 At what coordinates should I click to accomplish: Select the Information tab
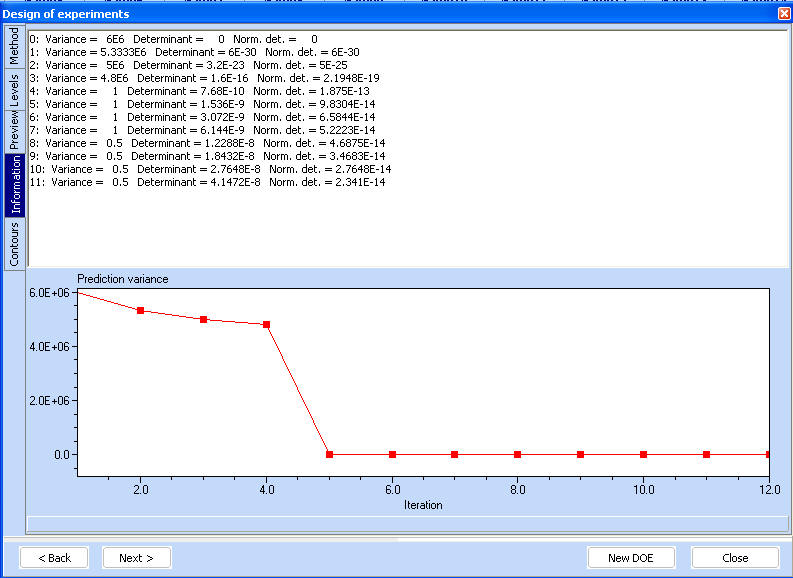14,185
